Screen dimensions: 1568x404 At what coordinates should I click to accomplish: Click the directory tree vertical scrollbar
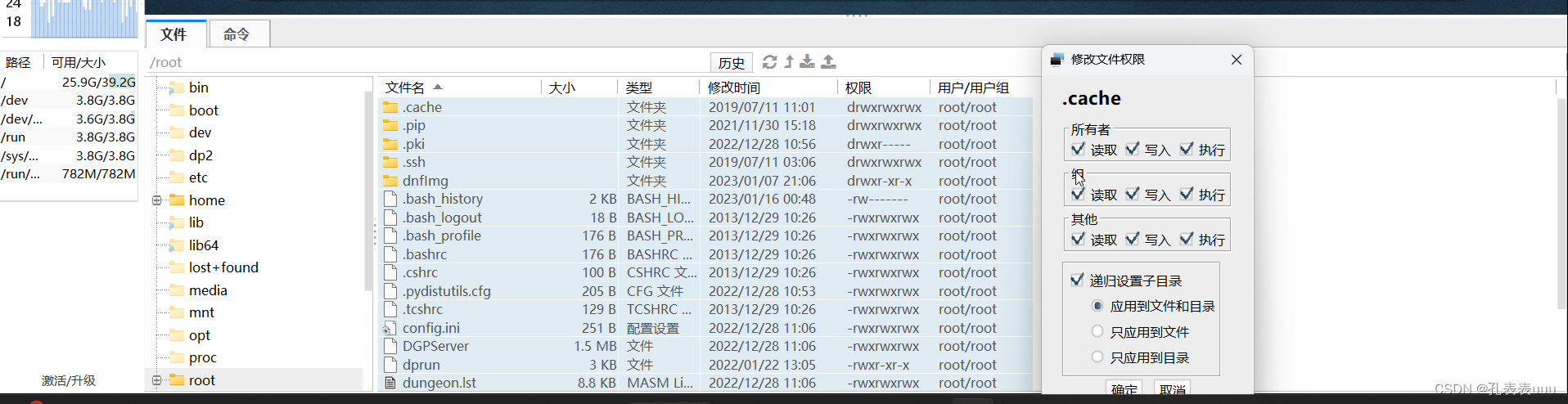click(368, 190)
